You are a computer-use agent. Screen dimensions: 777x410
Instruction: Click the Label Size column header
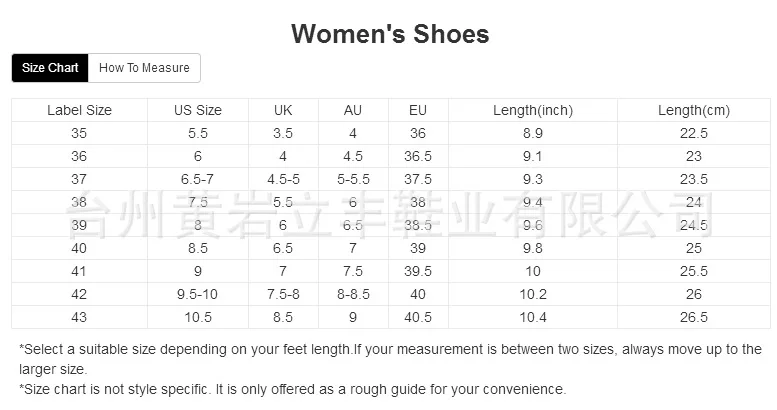point(79,110)
